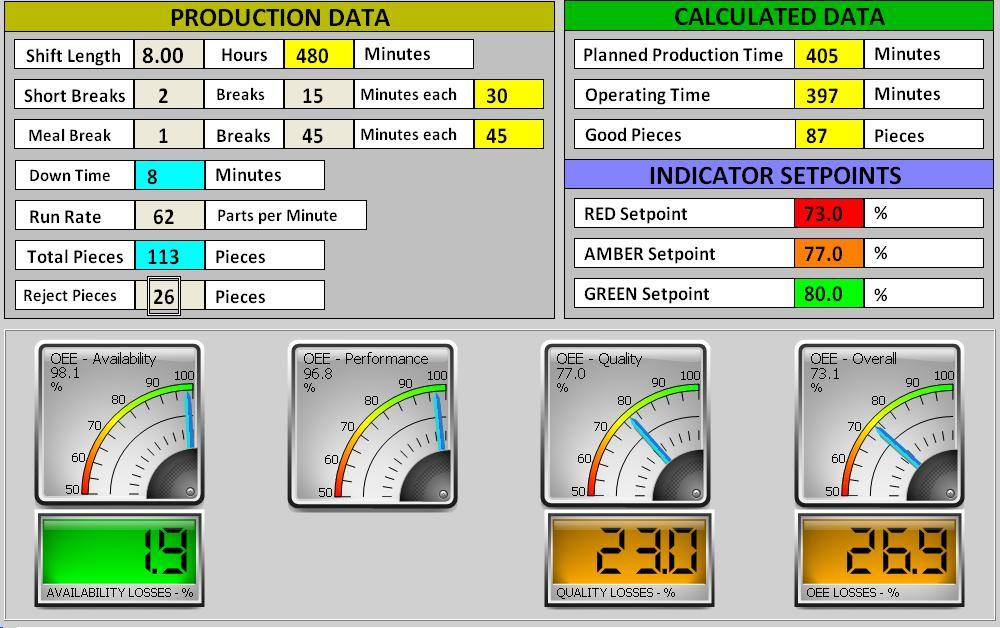Image resolution: width=1000 pixels, height=628 pixels.
Task: Select the GREEN Setpoint value box
Action: pyautogui.click(x=829, y=293)
